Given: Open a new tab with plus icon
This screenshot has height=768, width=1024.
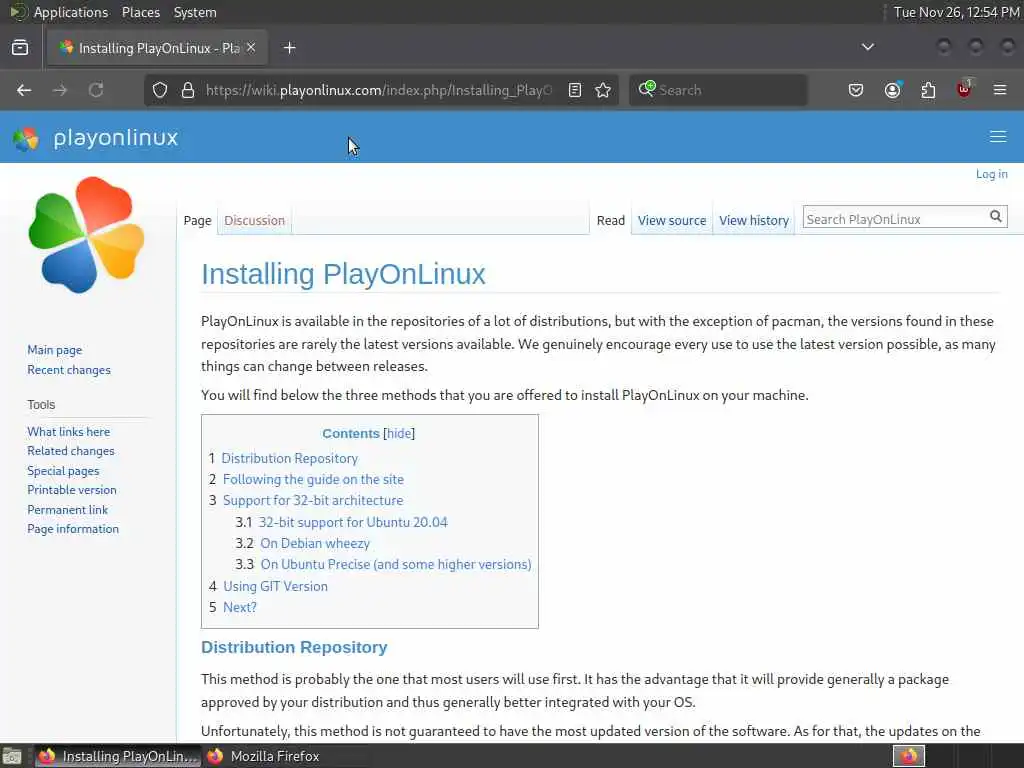Looking at the screenshot, I should (289, 48).
